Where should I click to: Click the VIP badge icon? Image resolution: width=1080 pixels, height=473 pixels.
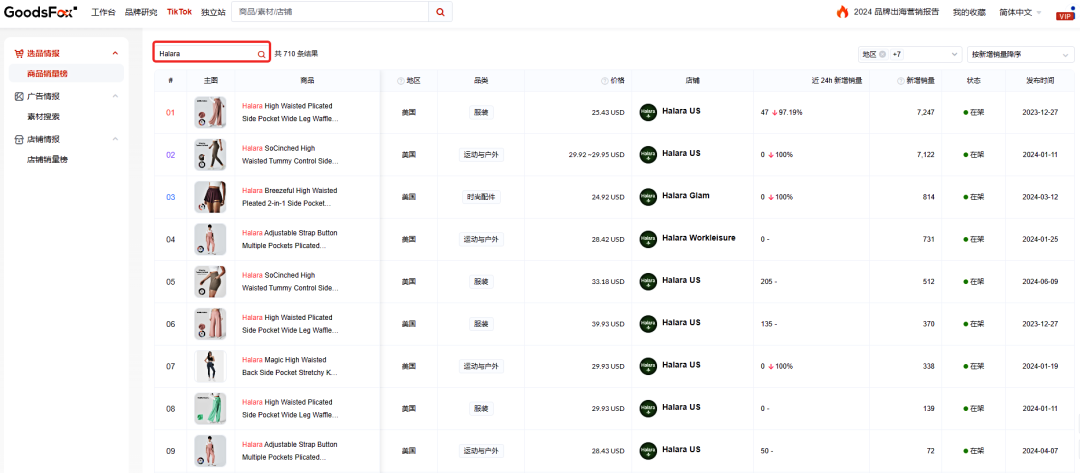coord(1065,14)
